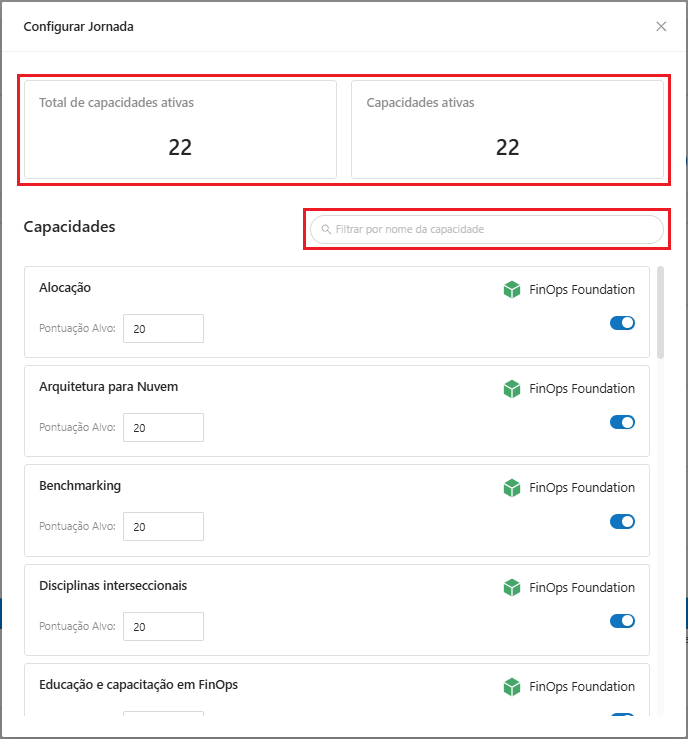The image size is (688, 739).
Task: Select the Capacidades ativas summary card
Action: coord(507,130)
